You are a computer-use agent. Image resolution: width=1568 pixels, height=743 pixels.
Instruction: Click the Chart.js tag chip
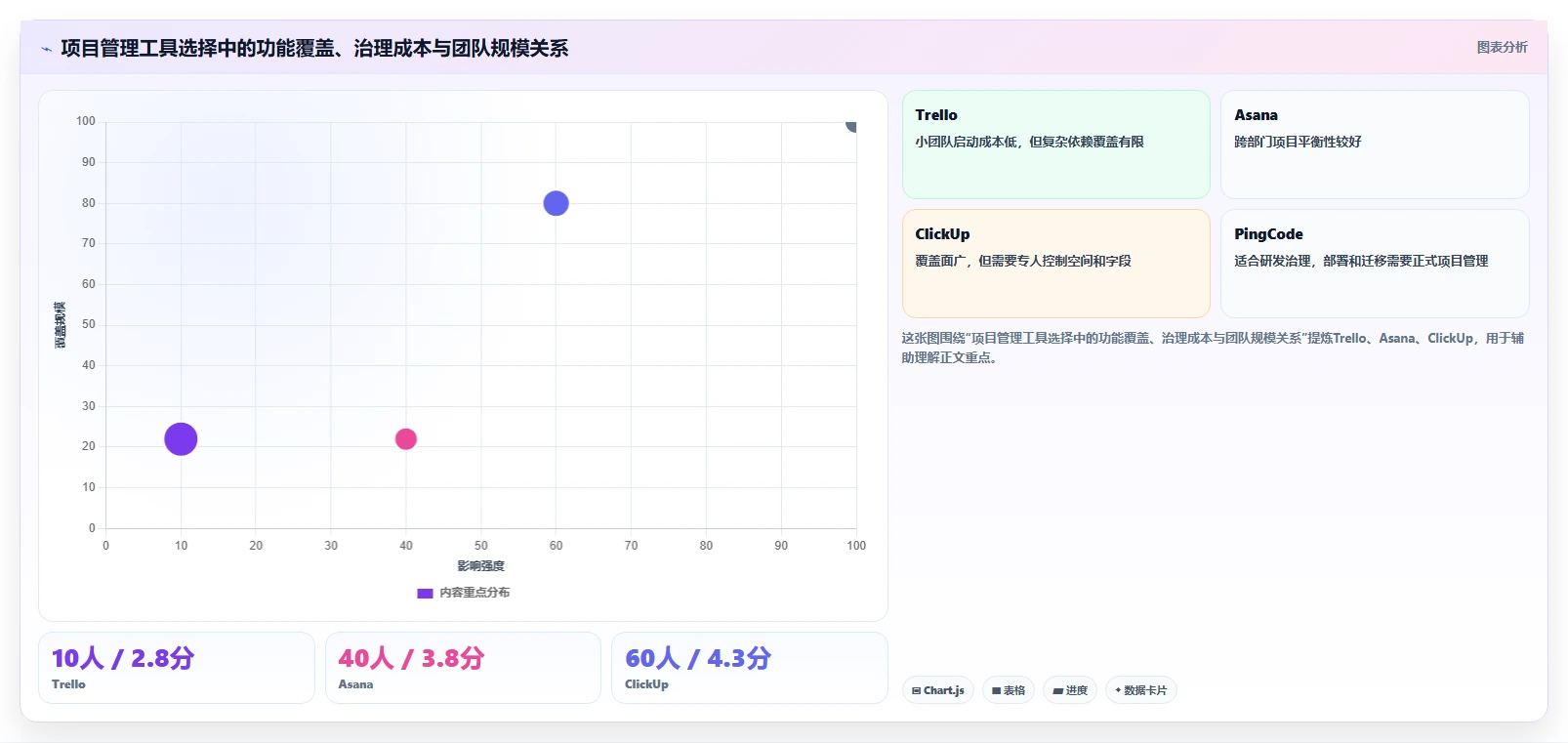(938, 690)
